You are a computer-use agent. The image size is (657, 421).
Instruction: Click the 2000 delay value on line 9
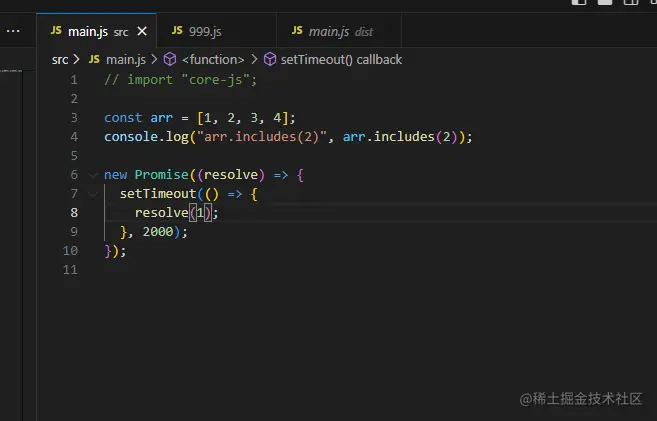point(158,232)
